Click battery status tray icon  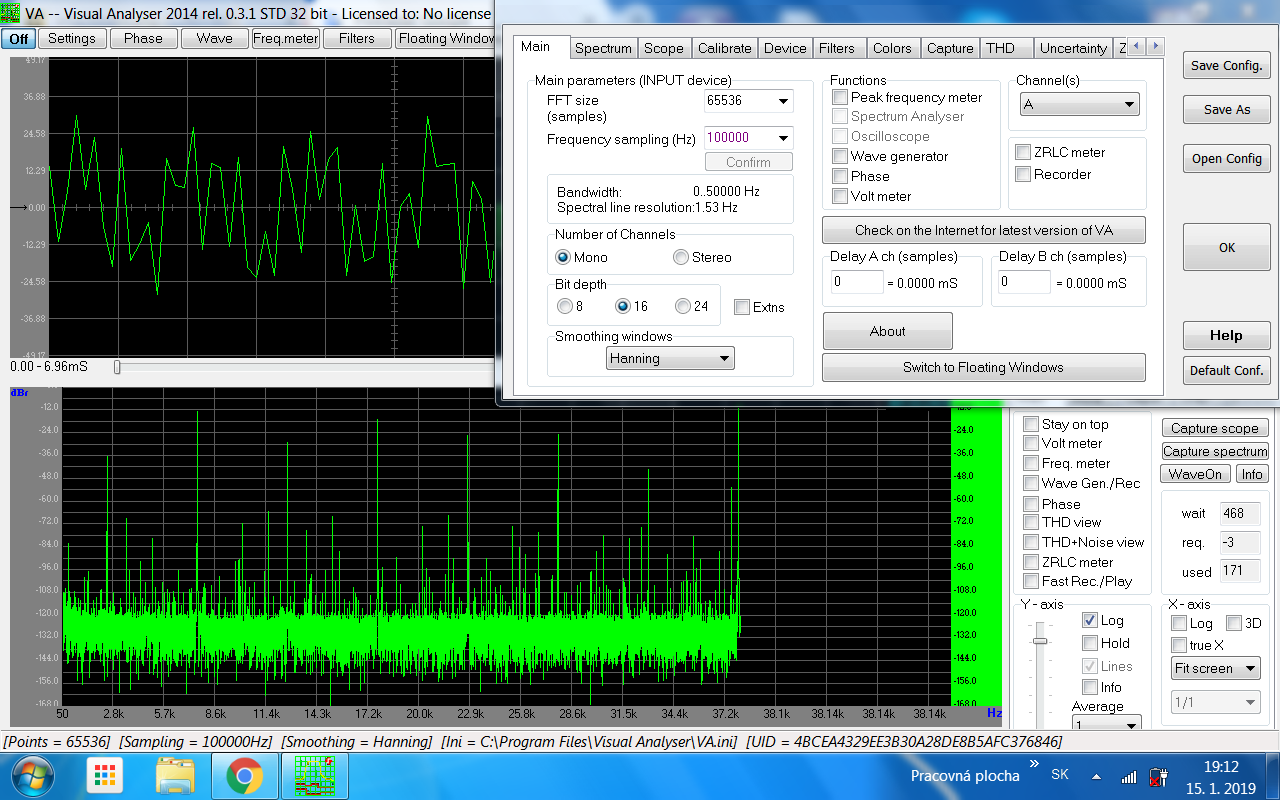(1158, 777)
